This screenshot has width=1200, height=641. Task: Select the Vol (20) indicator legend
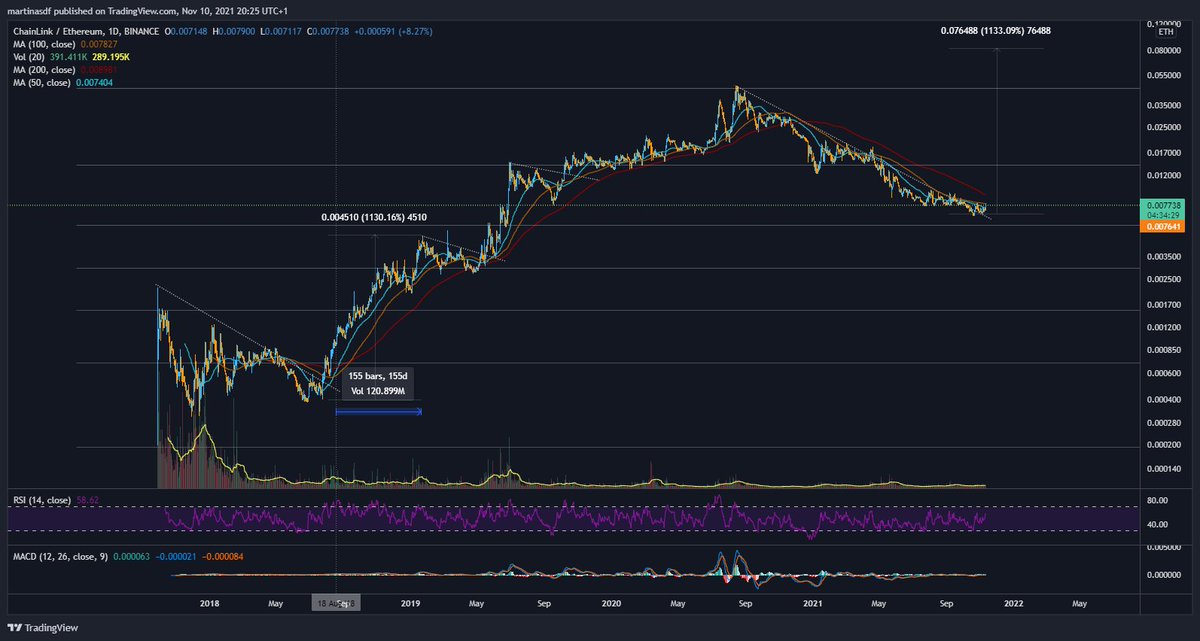[x=27, y=58]
